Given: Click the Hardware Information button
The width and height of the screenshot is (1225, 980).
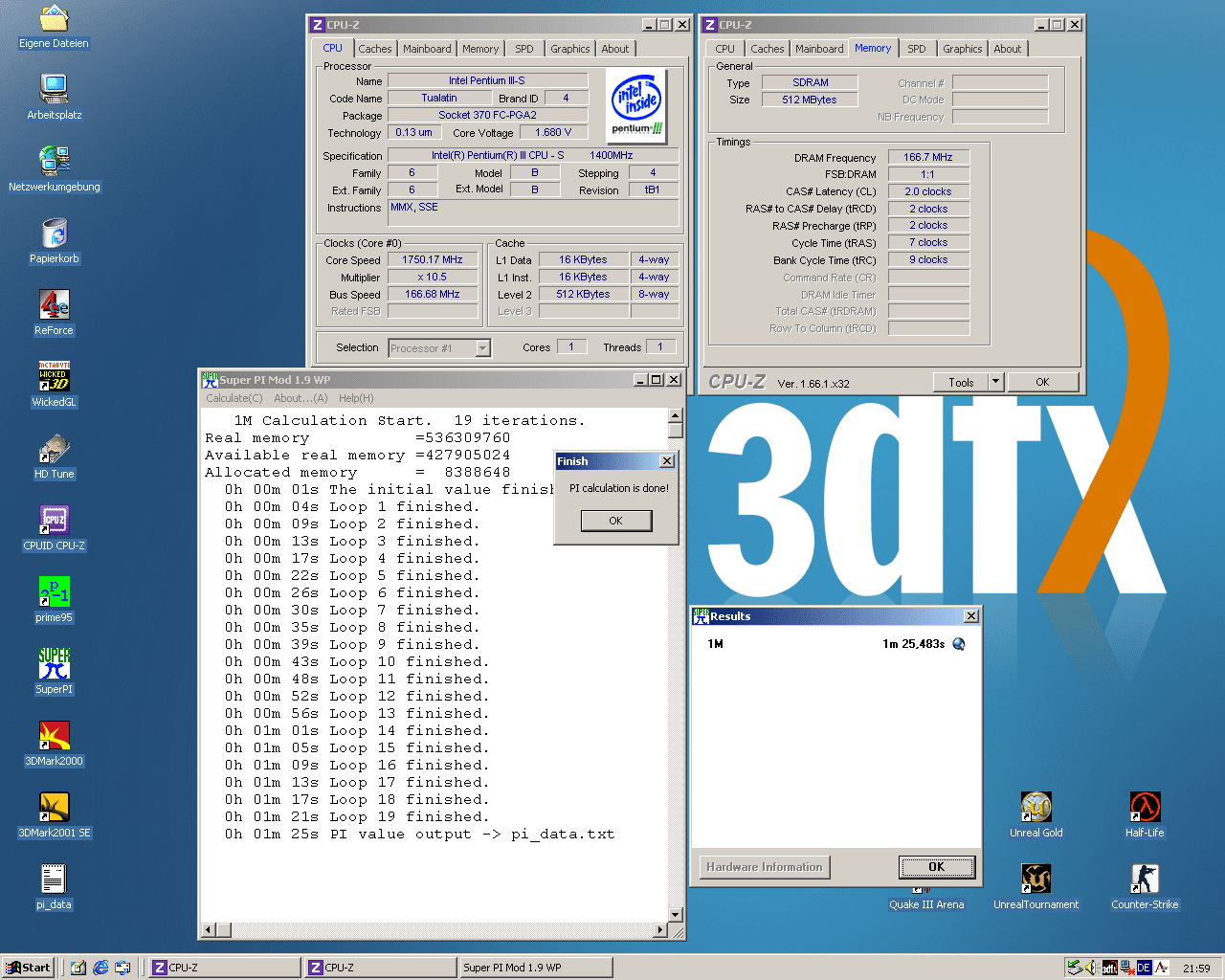Looking at the screenshot, I should (x=765, y=867).
